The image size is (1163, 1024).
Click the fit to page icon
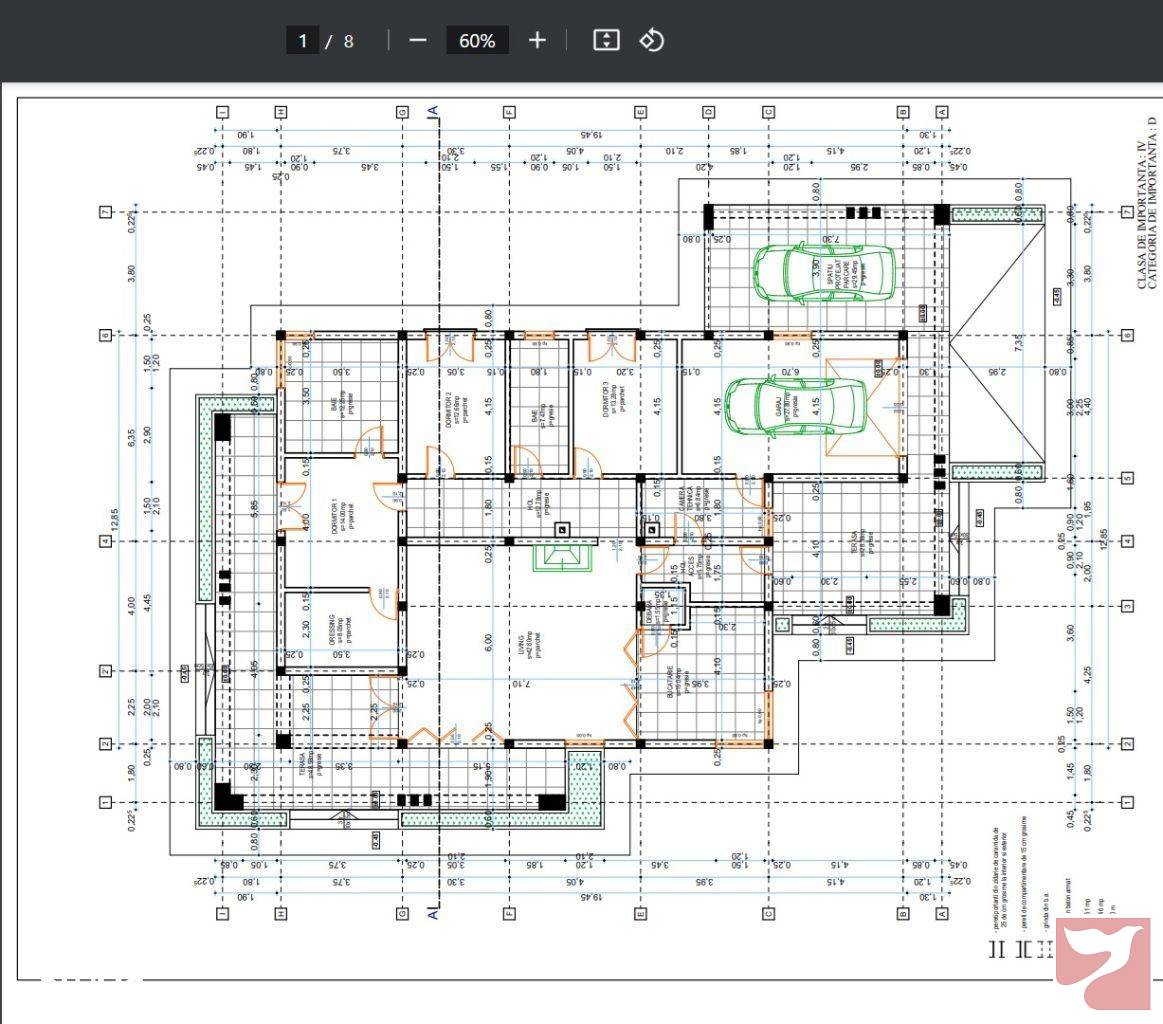point(606,40)
